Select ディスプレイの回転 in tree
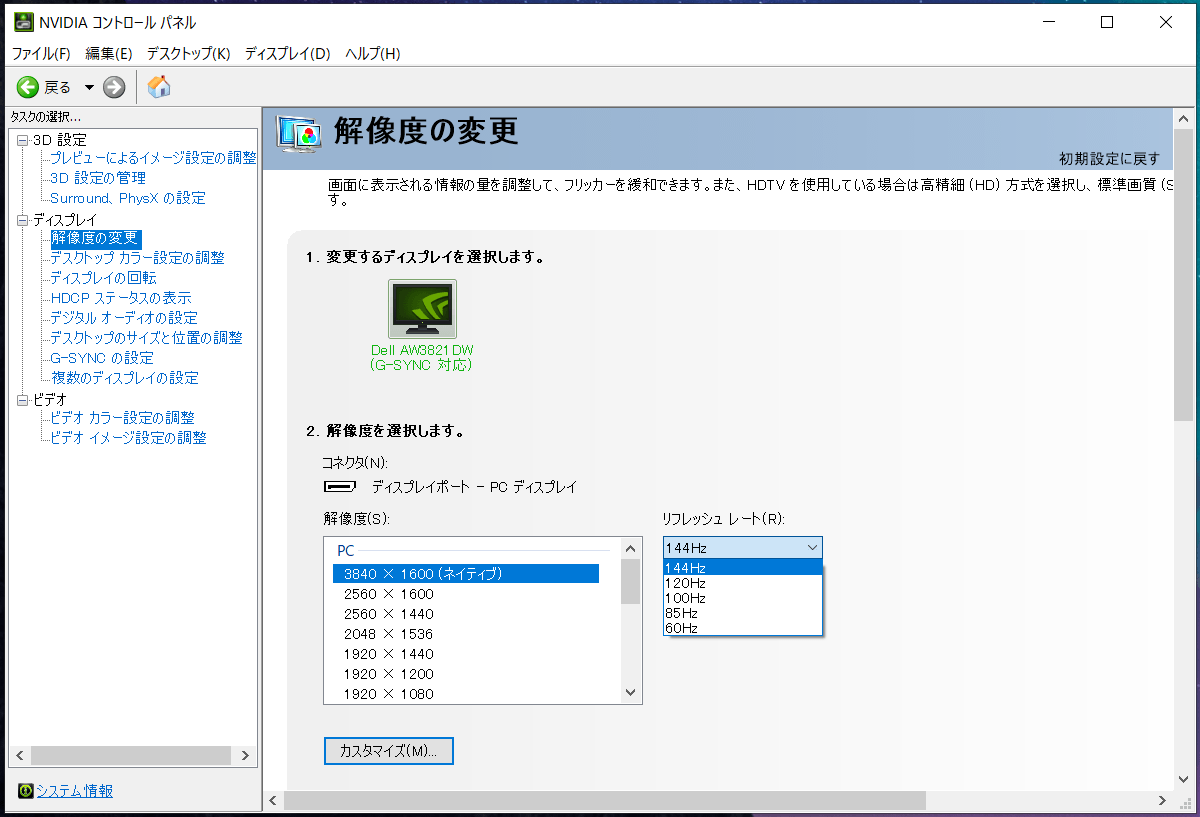The width and height of the screenshot is (1200, 817). pyautogui.click(x=103, y=278)
